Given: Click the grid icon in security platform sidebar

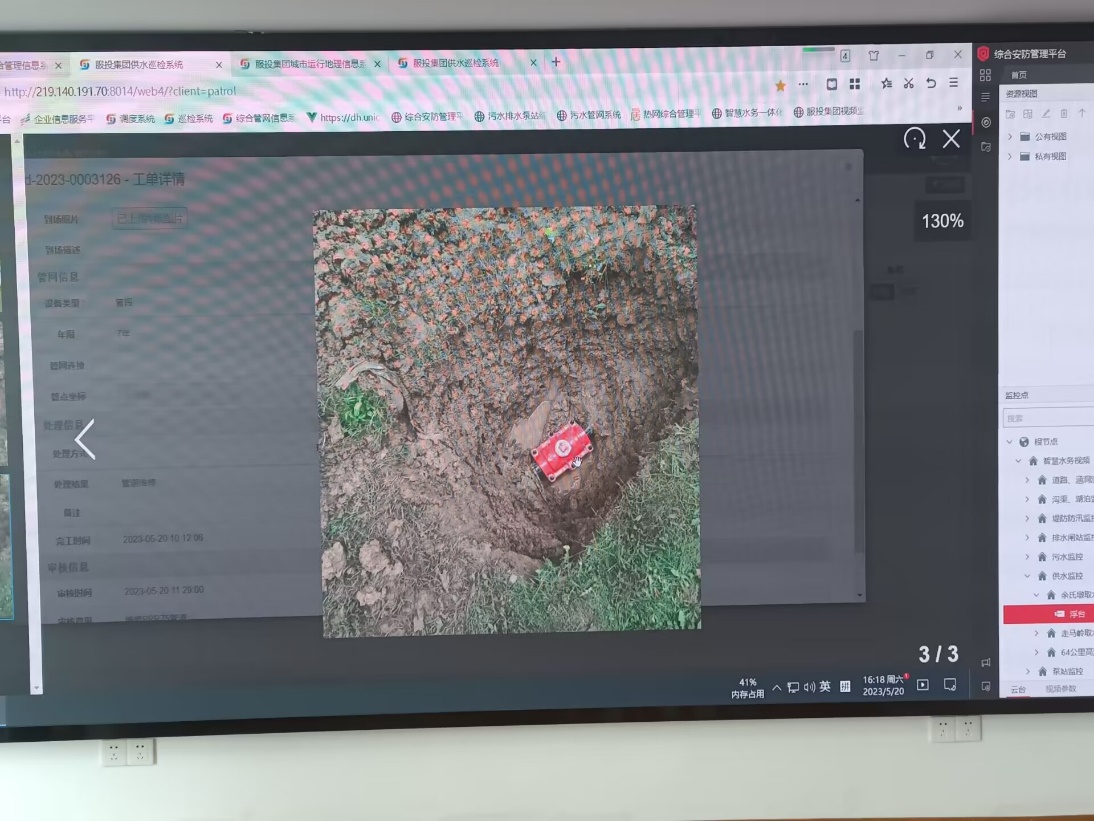Looking at the screenshot, I should (985, 75).
